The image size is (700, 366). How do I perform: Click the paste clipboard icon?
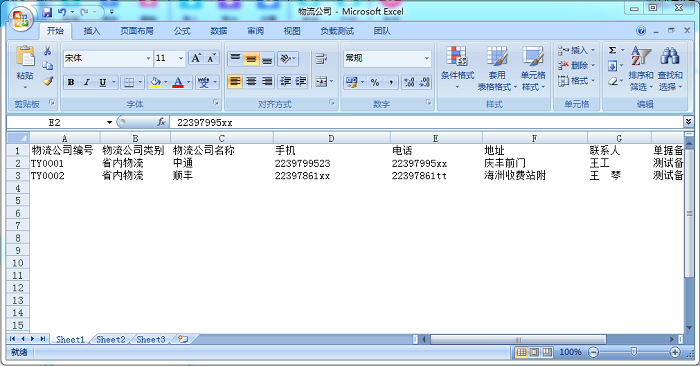click(25, 56)
